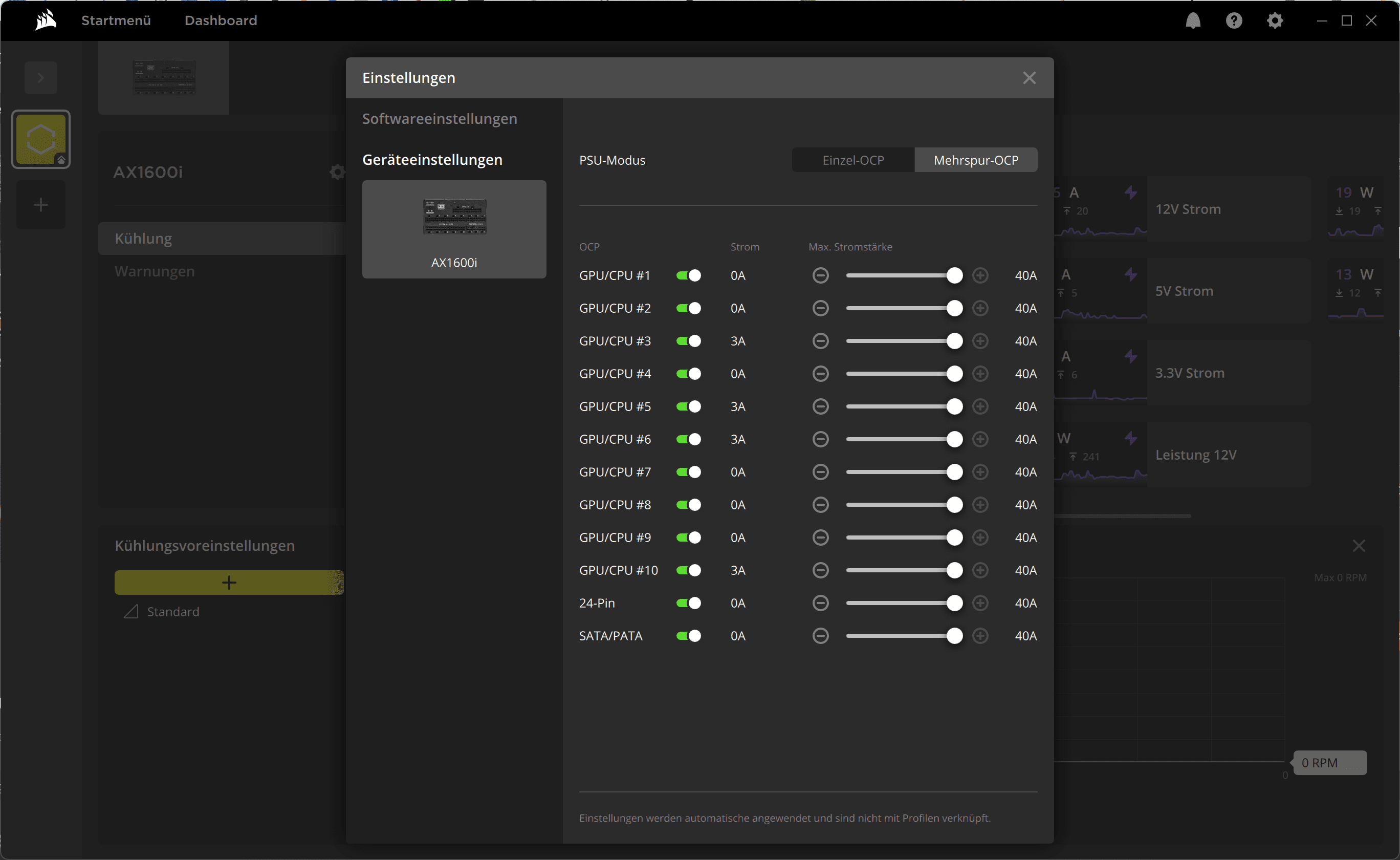Viewport: 1400px width, 860px height.
Task: Increase GPU/CPU #3 max current with plus
Action: click(980, 341)
